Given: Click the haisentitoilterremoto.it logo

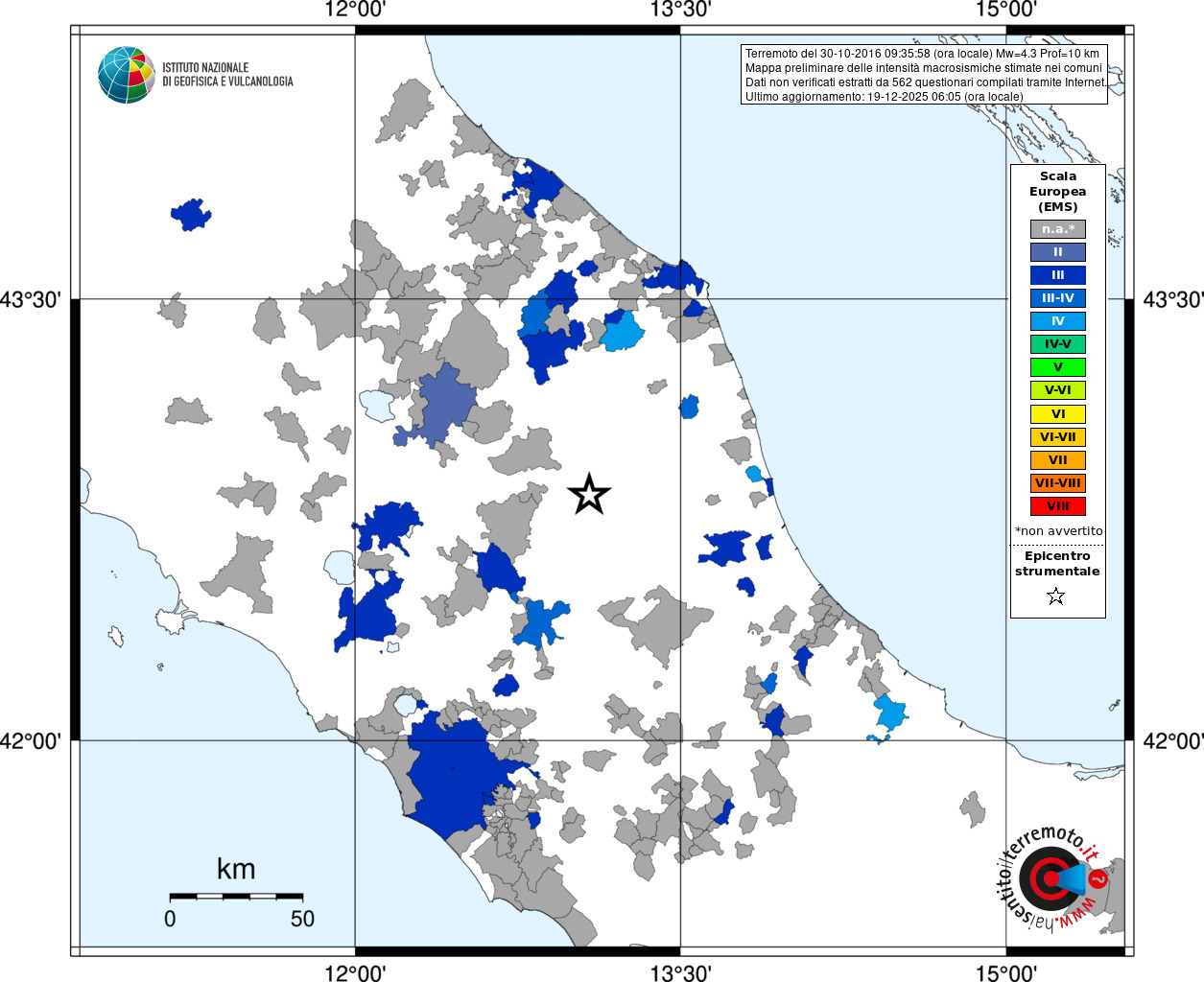Looking at the screenshot, I should 1053,878.
